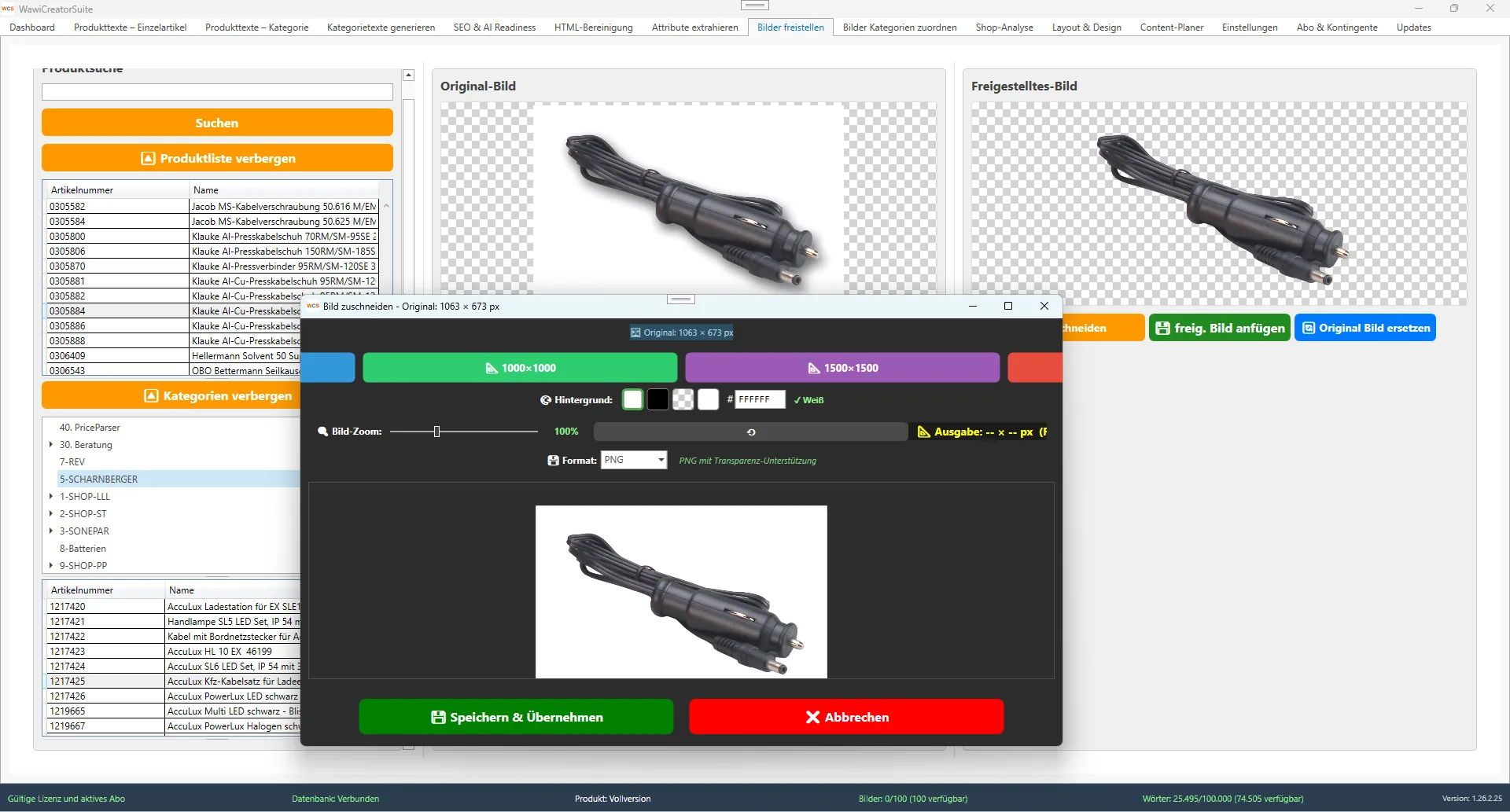Choose the 1000×1000 crop preset
This screenshot has width=1510, height=812.
pyautogui.click(x=520, y=368)
